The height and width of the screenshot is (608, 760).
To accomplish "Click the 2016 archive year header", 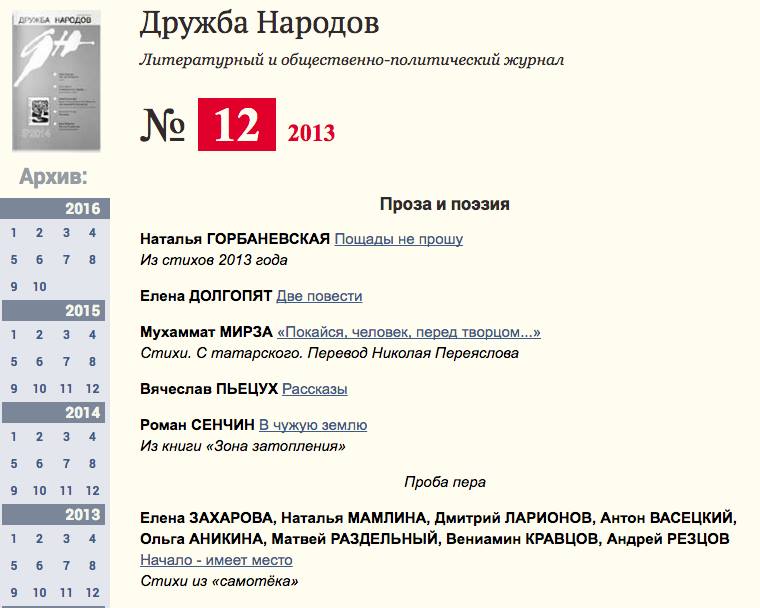I will click(x=55, y=208).
